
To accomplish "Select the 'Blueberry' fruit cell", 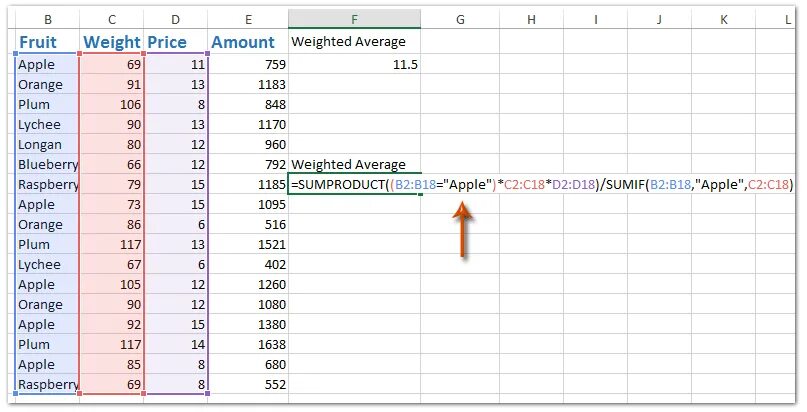I will 47,165.
